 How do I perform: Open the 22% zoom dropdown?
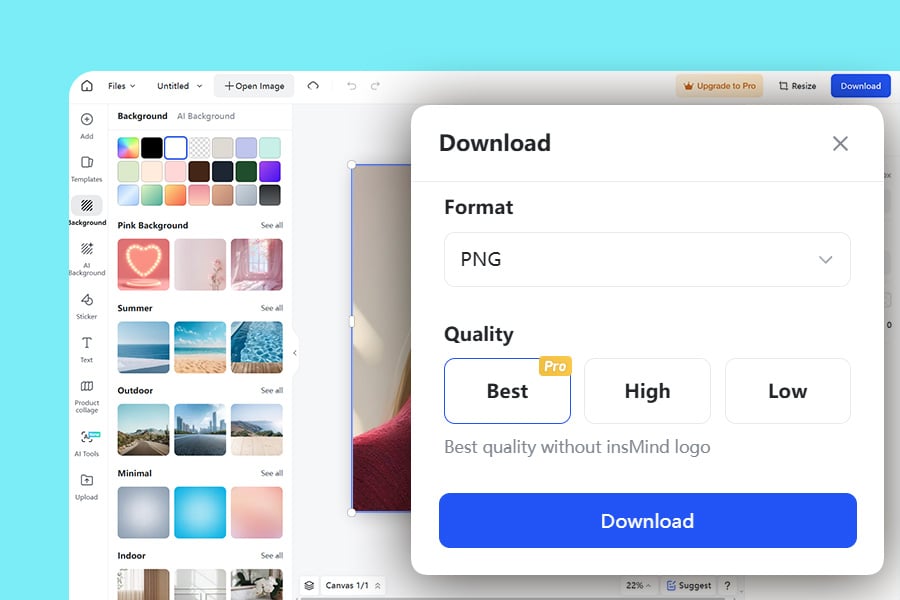point(638,585)
